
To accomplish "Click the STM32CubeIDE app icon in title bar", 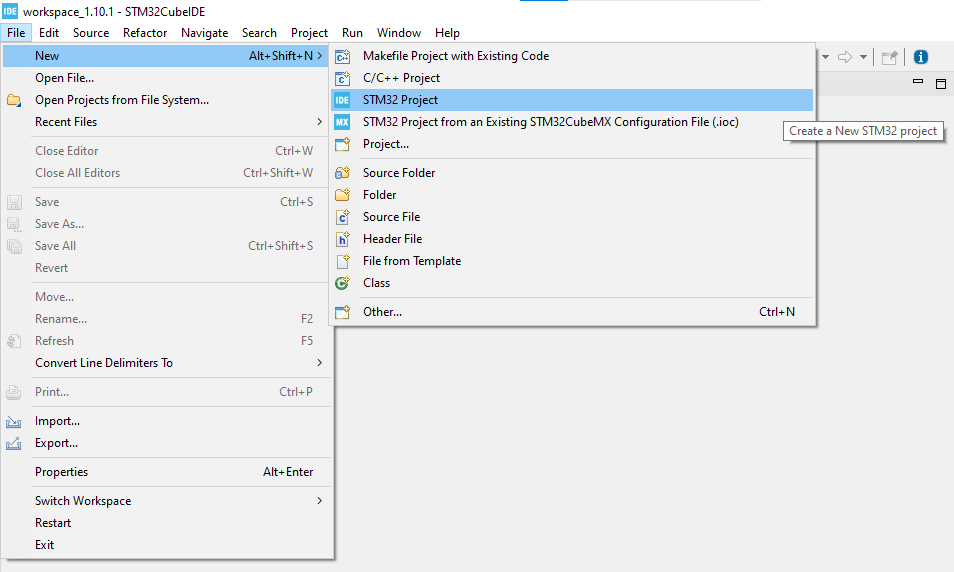I will pos(10,11).
